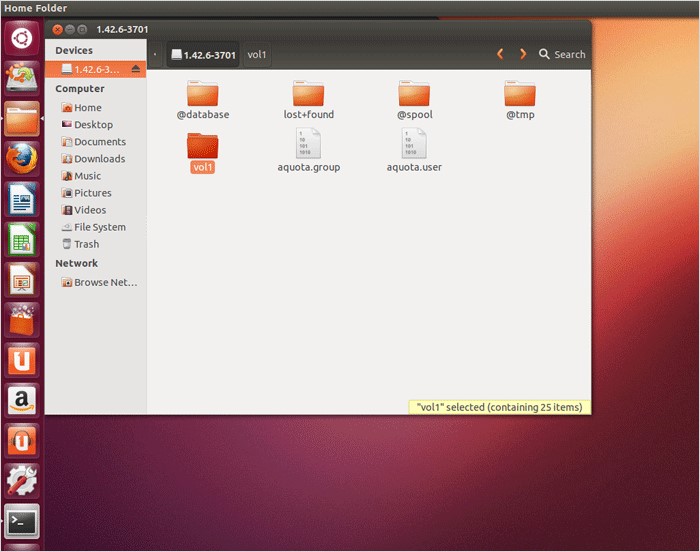Select the aquota.group file
Screen dimensions: 700x552
click(308, 151)
